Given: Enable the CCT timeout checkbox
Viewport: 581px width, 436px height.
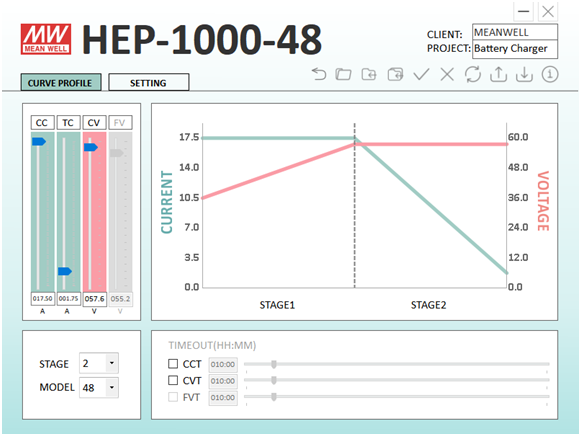Looking at the screenshot, I should [173, 364].
